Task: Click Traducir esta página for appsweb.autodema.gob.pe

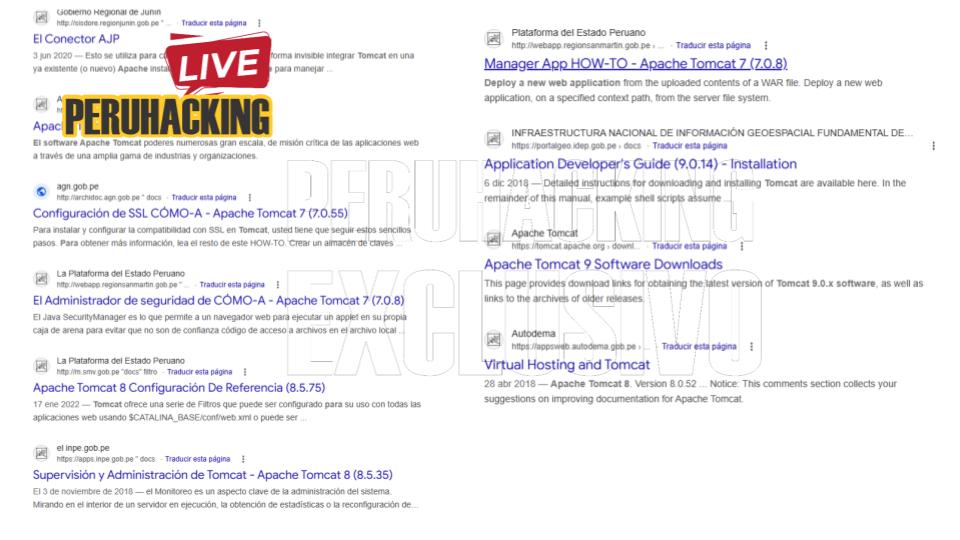Action: coord(699,347)
